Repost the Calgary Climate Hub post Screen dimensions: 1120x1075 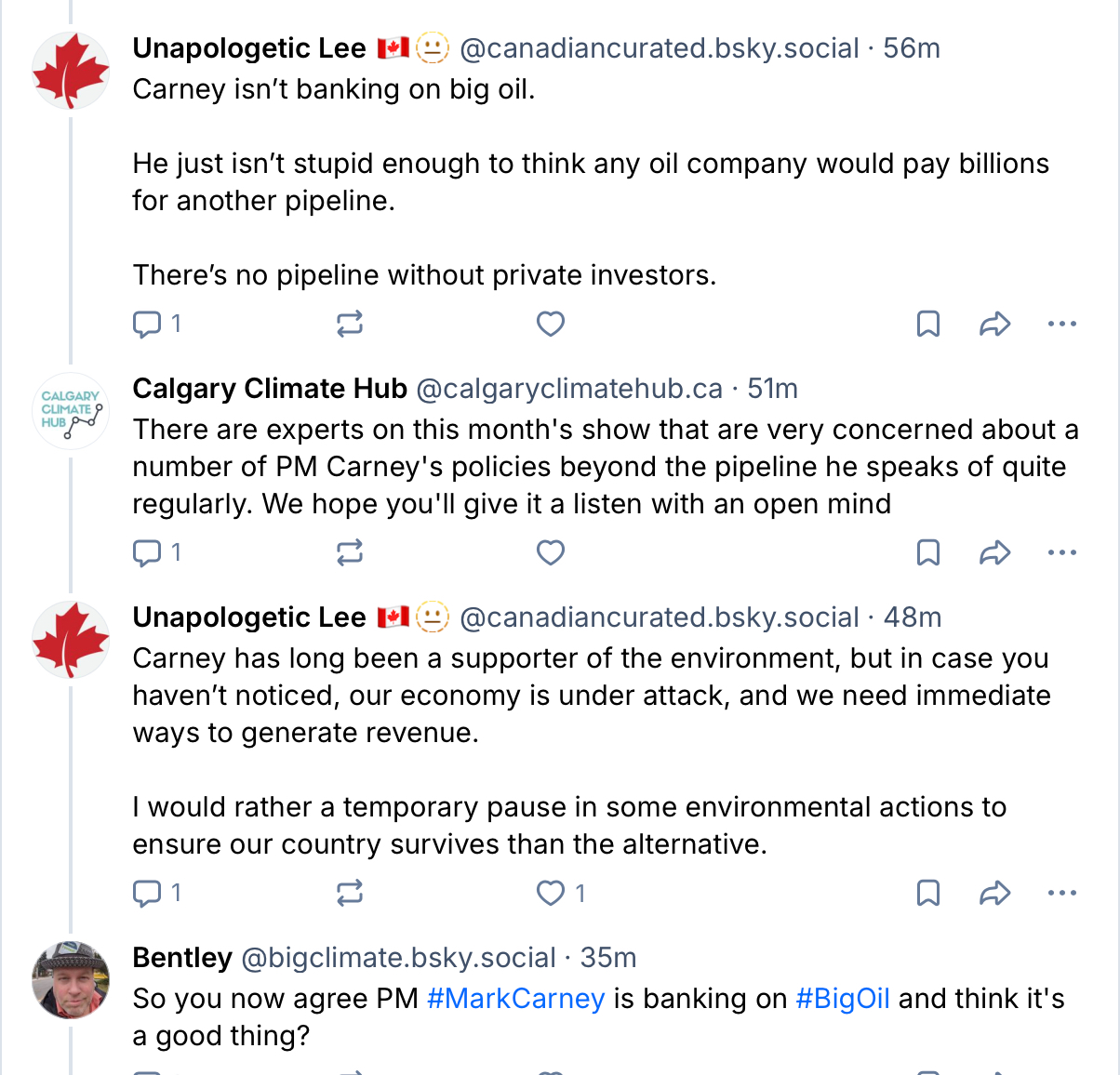coord(349,552)
